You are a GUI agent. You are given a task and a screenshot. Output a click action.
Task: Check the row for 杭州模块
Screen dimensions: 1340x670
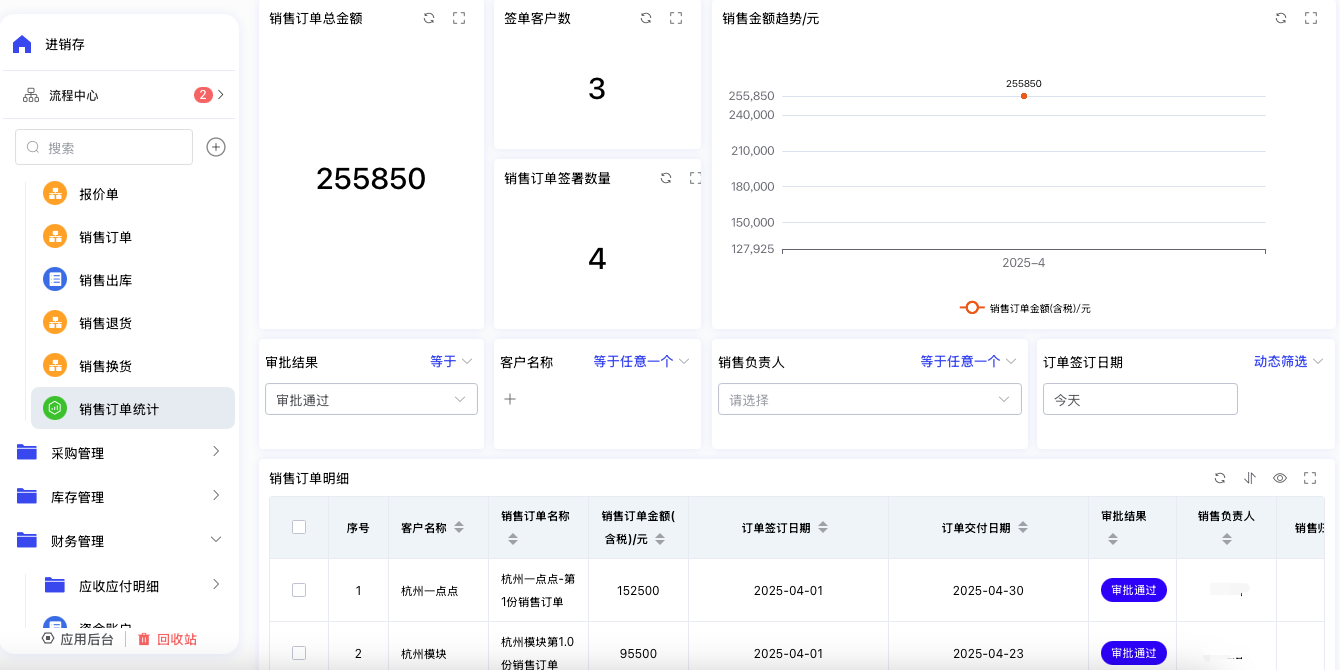(x=299, y=653)
